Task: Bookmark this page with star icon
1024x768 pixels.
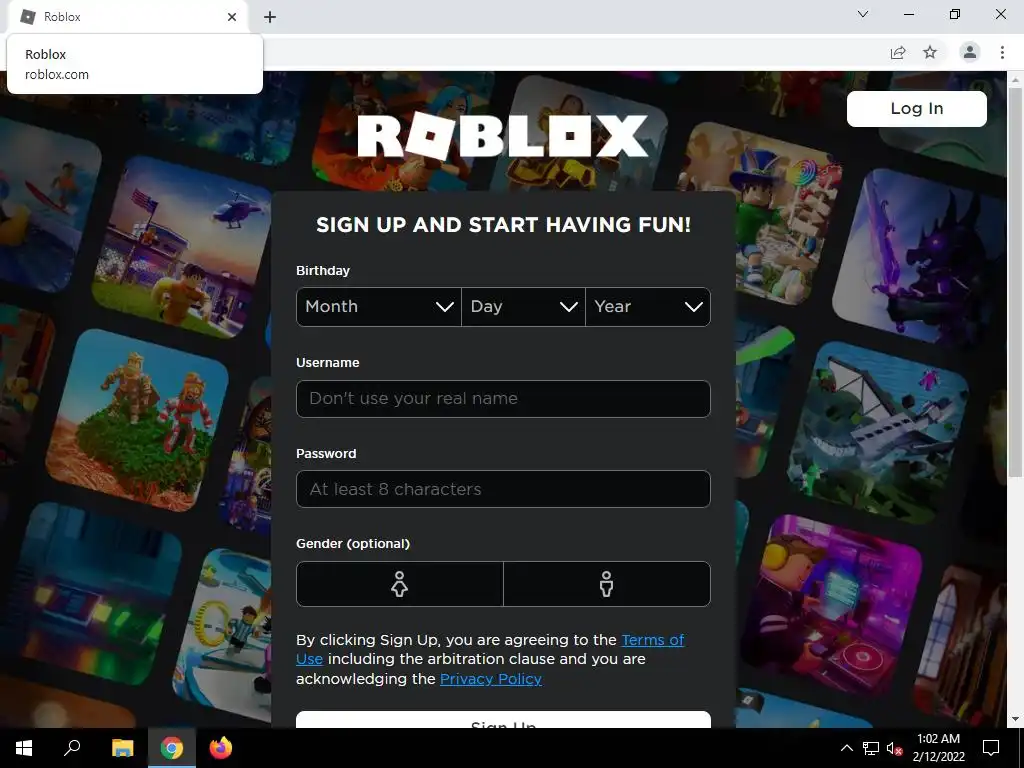Action: (x=930, y=52)
